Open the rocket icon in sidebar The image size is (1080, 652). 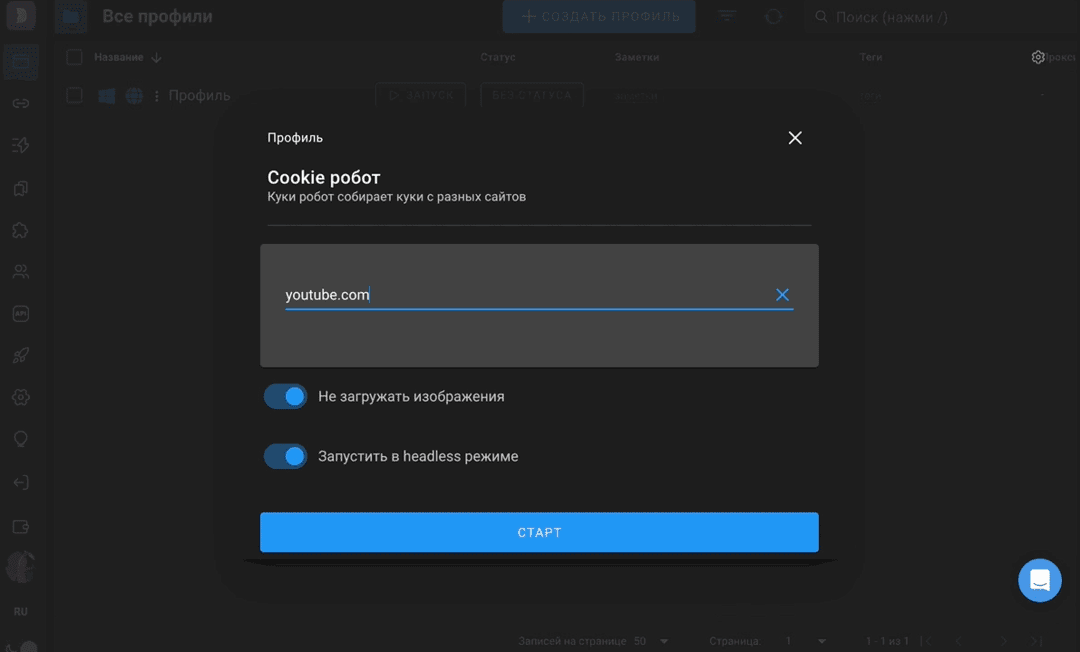coord(20,355)
